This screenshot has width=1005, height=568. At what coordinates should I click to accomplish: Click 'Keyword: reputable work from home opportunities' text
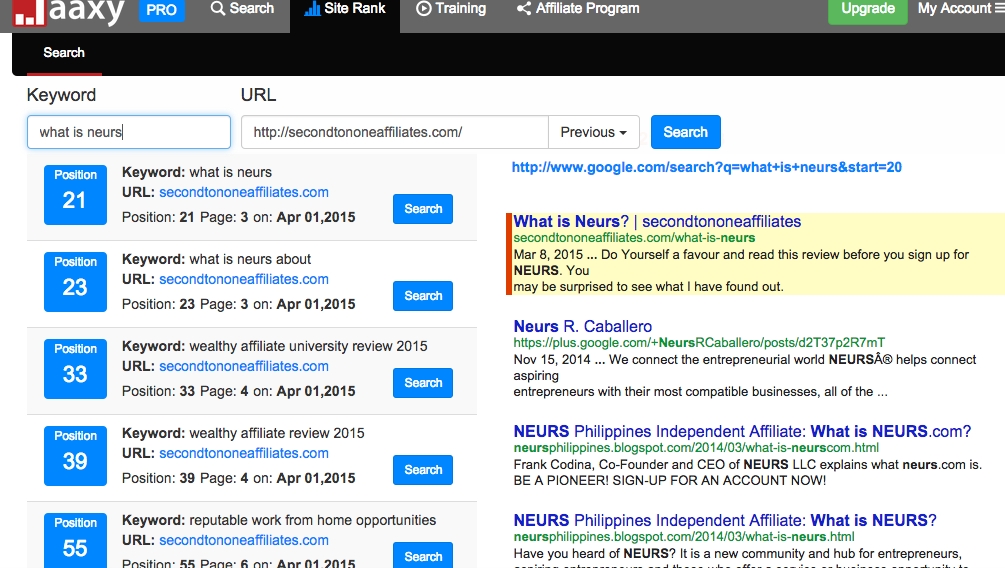[x=279, y=520]
